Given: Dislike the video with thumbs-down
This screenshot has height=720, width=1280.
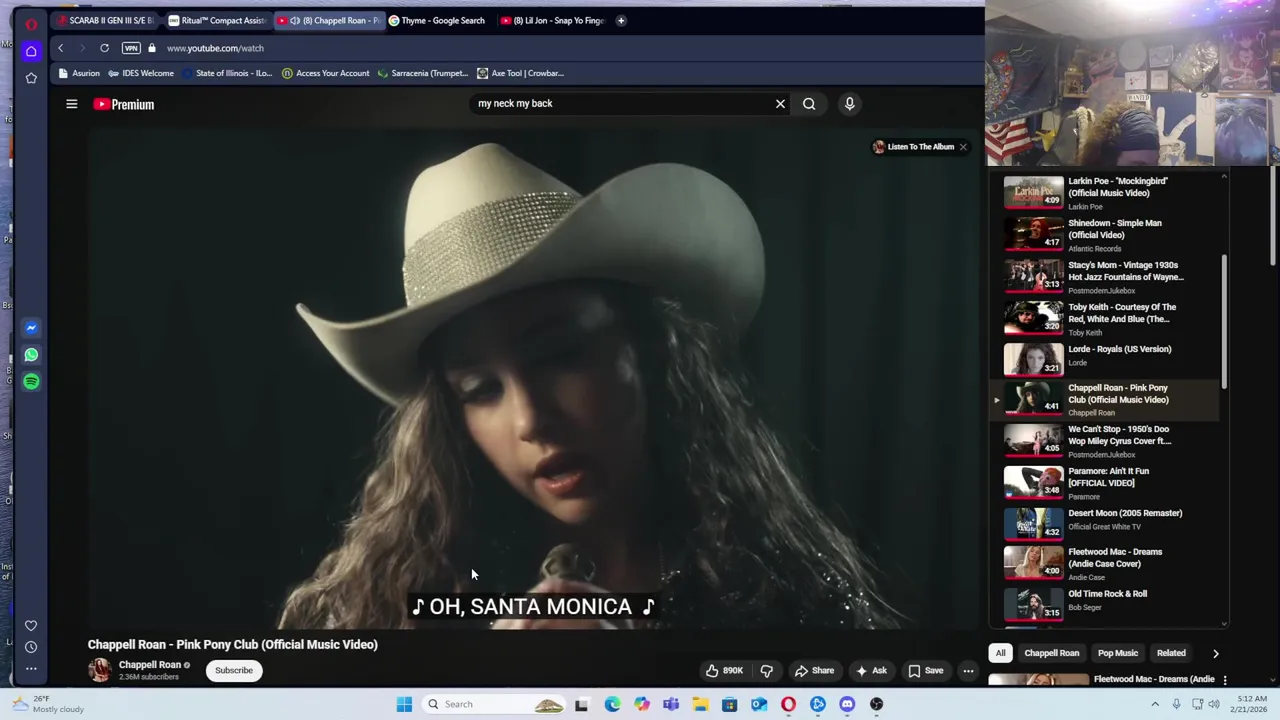Looking at the screenshot, I should point(766,671).
